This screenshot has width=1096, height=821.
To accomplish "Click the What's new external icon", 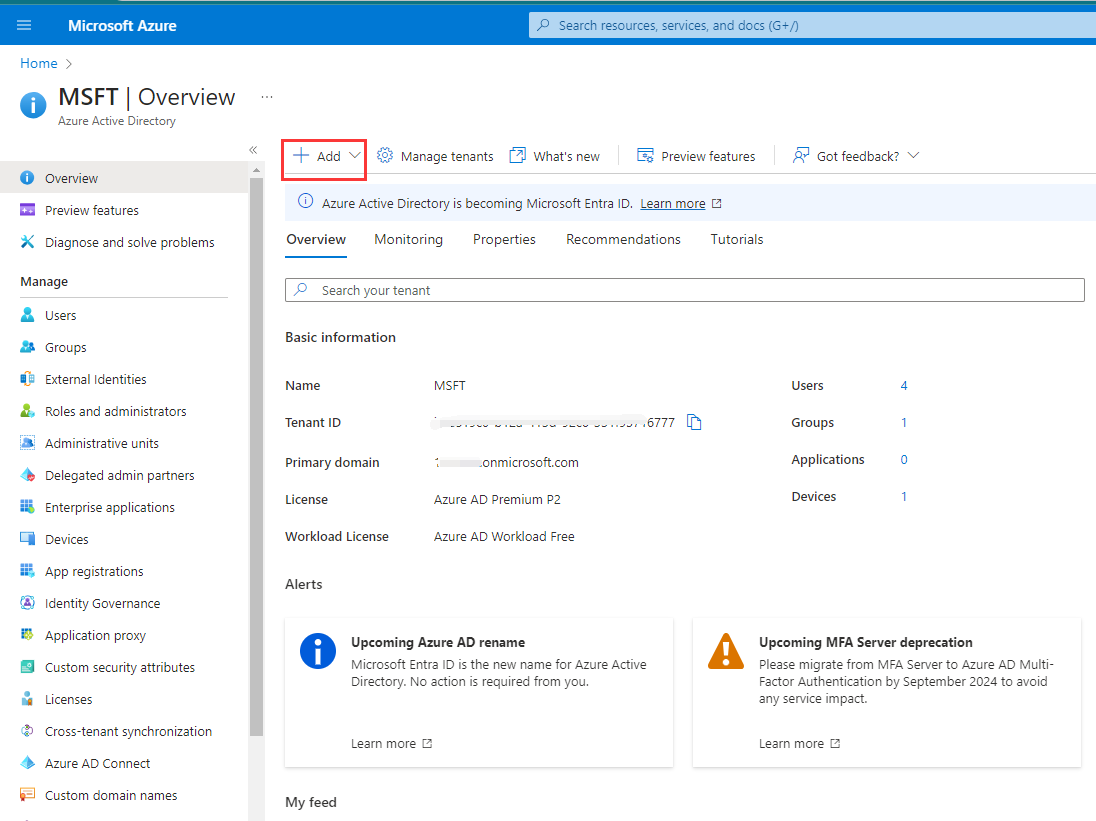I will point(517,155).
